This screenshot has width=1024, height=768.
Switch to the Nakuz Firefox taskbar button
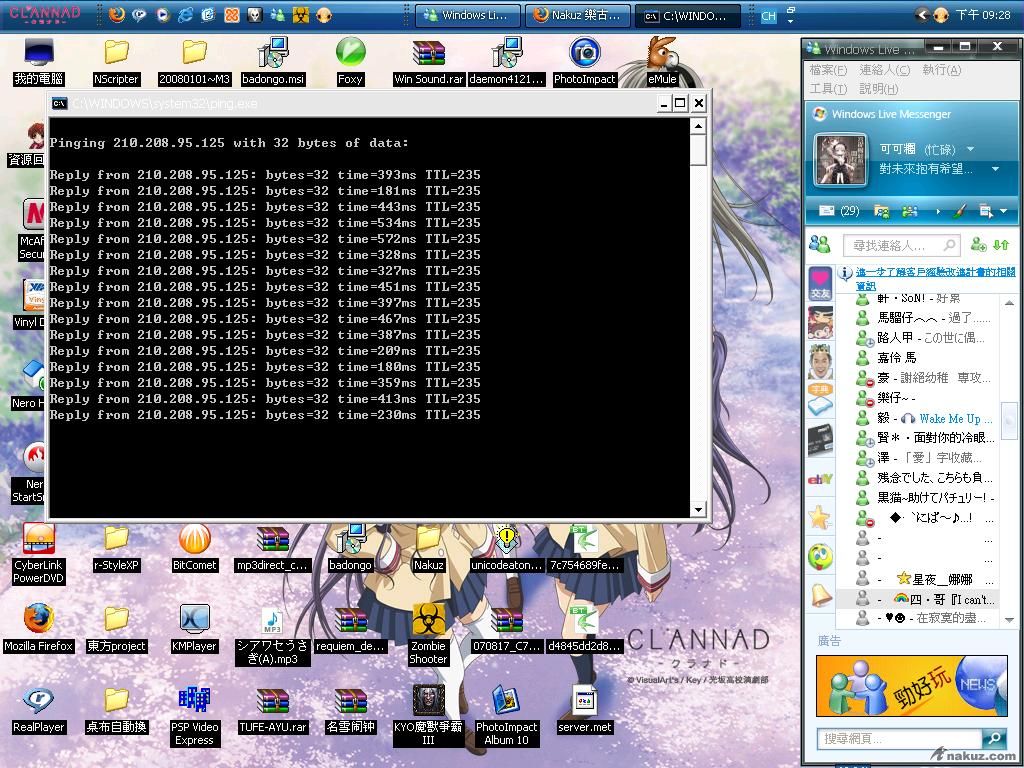[577, 15]
